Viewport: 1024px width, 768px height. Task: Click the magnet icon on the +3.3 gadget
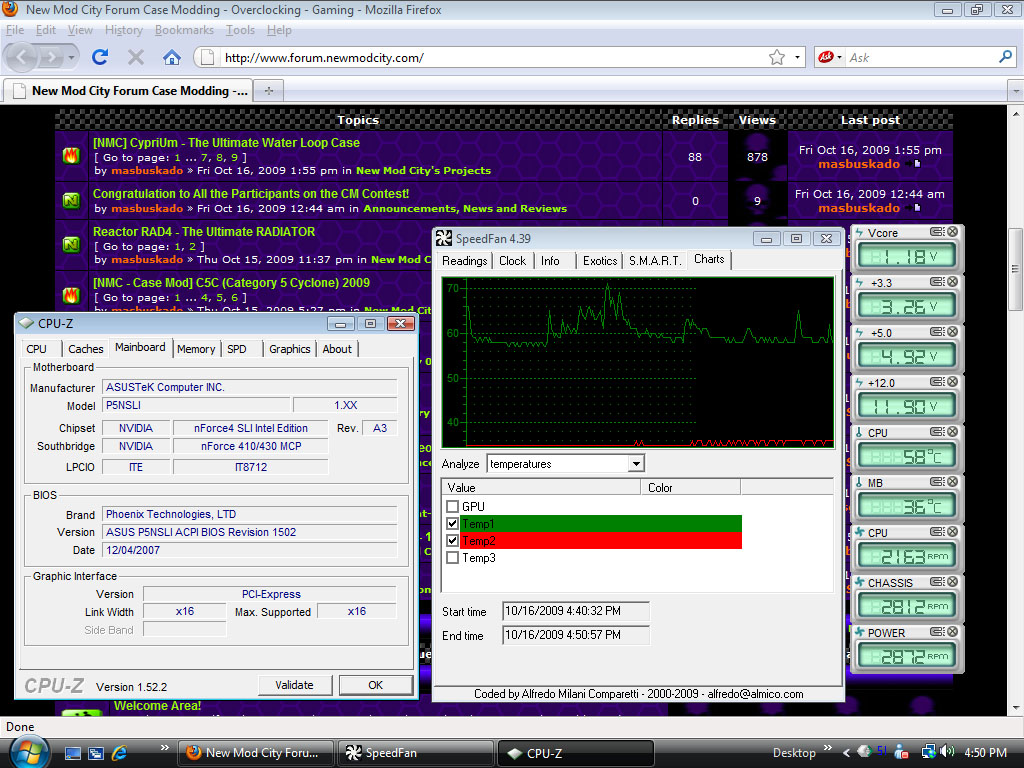pos(937,281)
